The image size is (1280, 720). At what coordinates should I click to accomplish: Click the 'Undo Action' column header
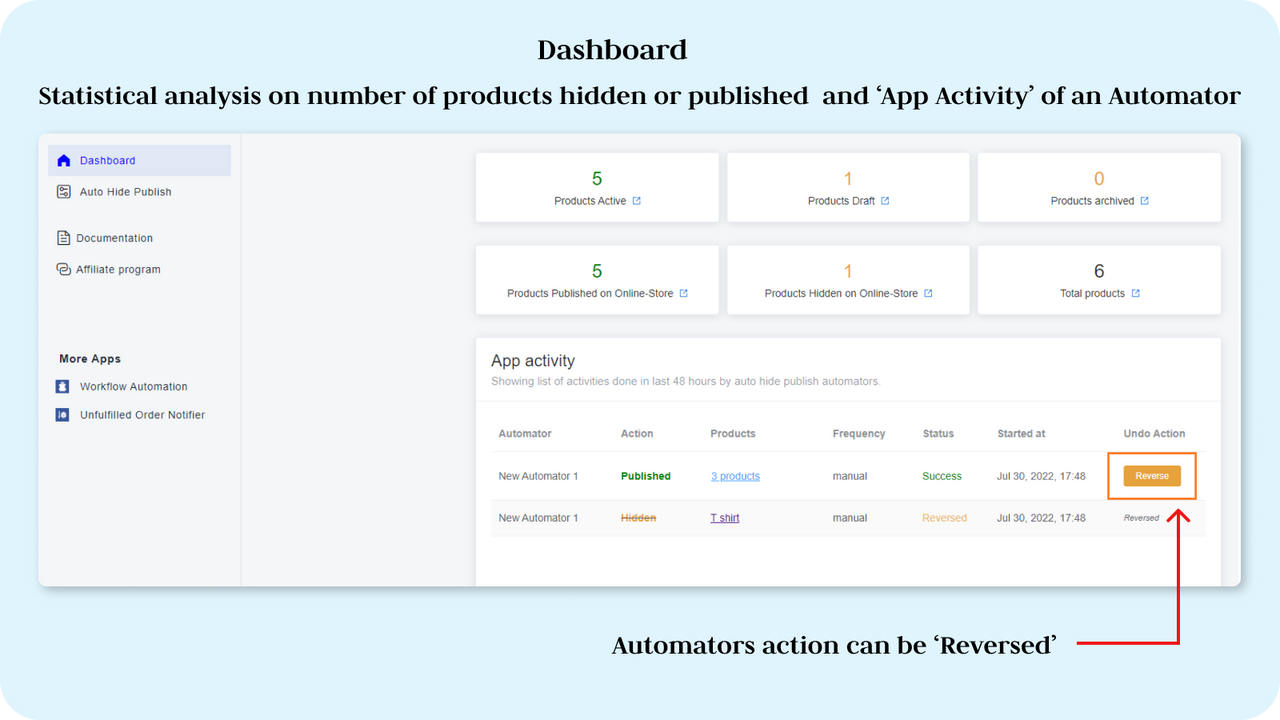[1154, 434]
